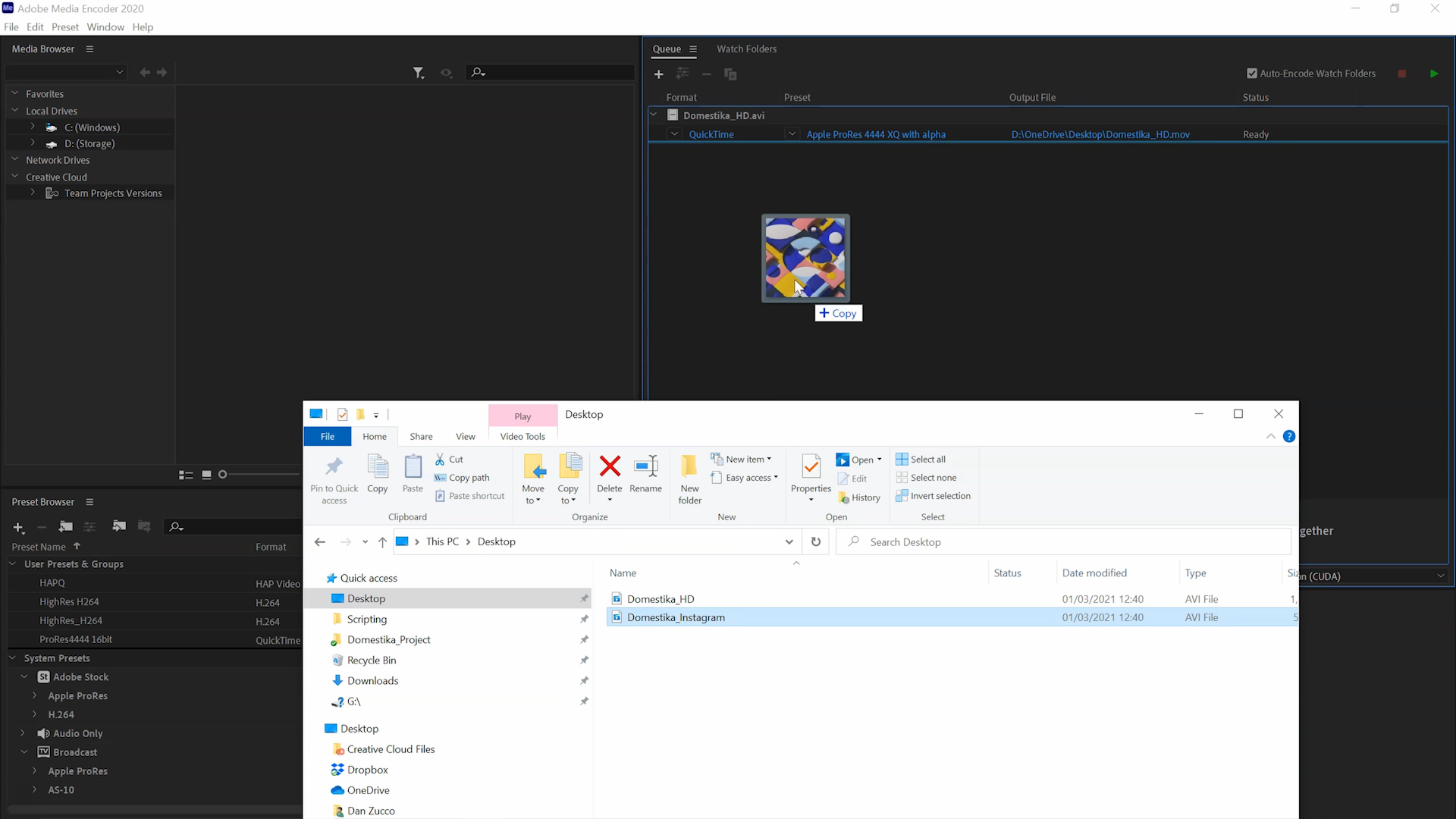Switch Media Browser to list view
This screenshot has width=1456, height=819.
coord(186,475)
